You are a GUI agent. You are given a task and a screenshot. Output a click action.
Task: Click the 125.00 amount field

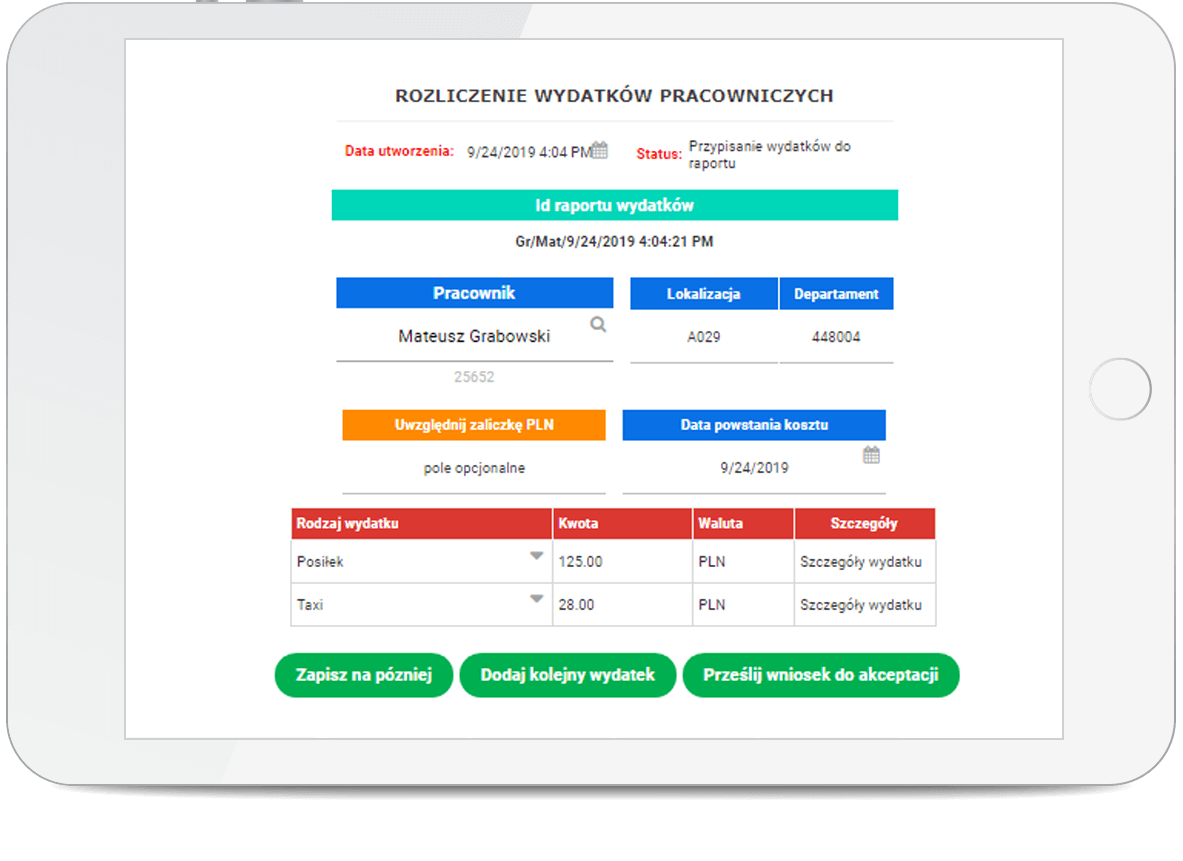[x=621, y=562]
